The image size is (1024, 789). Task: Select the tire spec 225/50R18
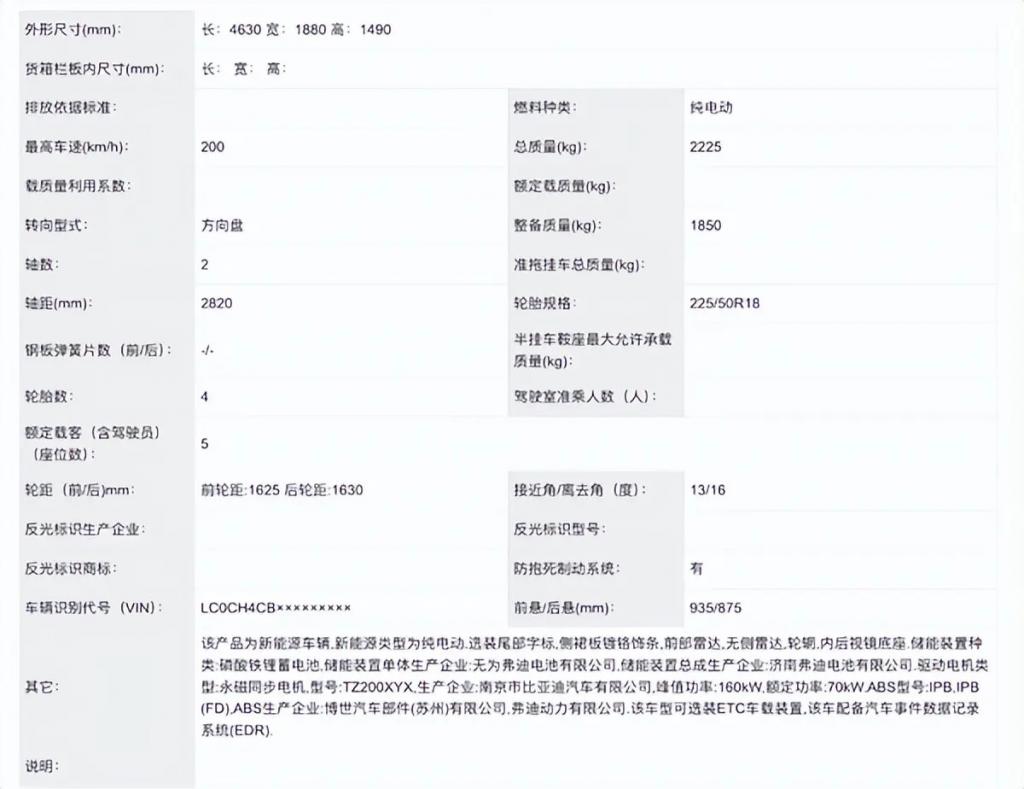coord(724,303)
